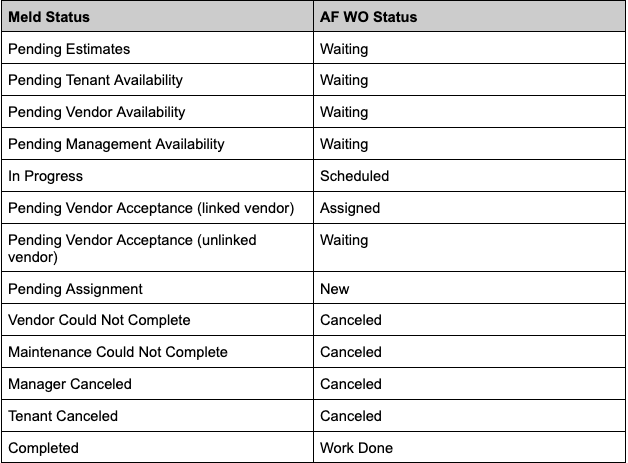Screen dimensions: 628x463
Task: Click the Pending Assignment cell
Action: coord(75,289)
